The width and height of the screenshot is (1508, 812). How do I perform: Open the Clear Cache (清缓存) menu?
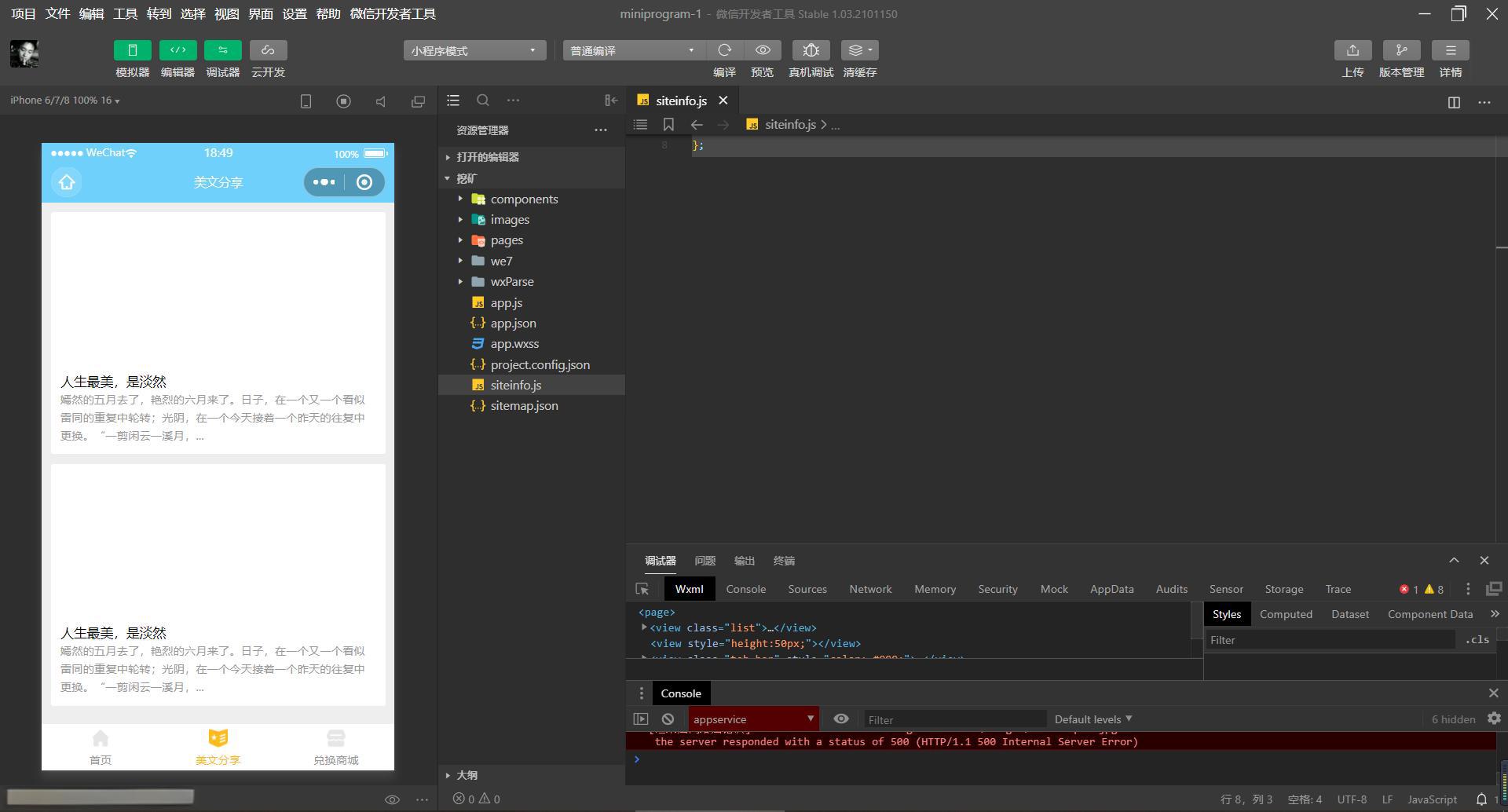point(859,50)
